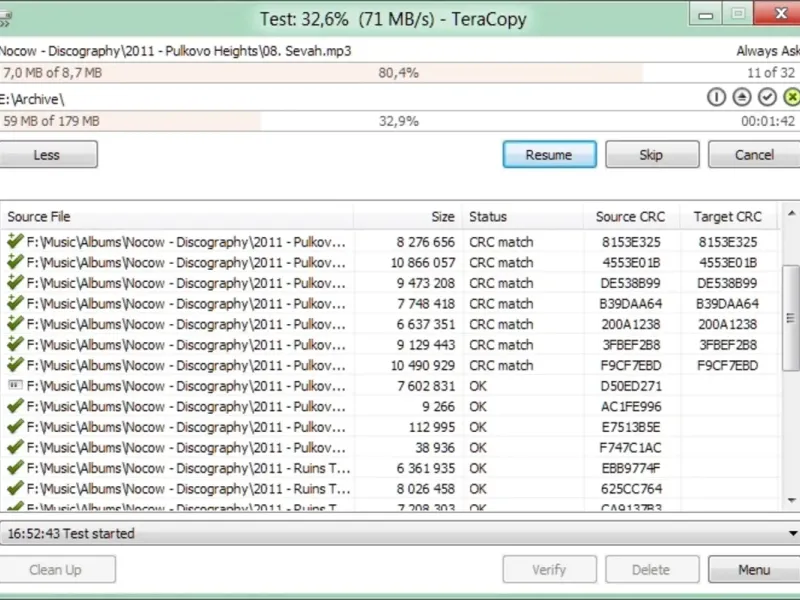The width and height of the screenshot is (800, 600).
Task: Click the paused-state icon of the 7 602 831 row
Action: pos(15,385)
